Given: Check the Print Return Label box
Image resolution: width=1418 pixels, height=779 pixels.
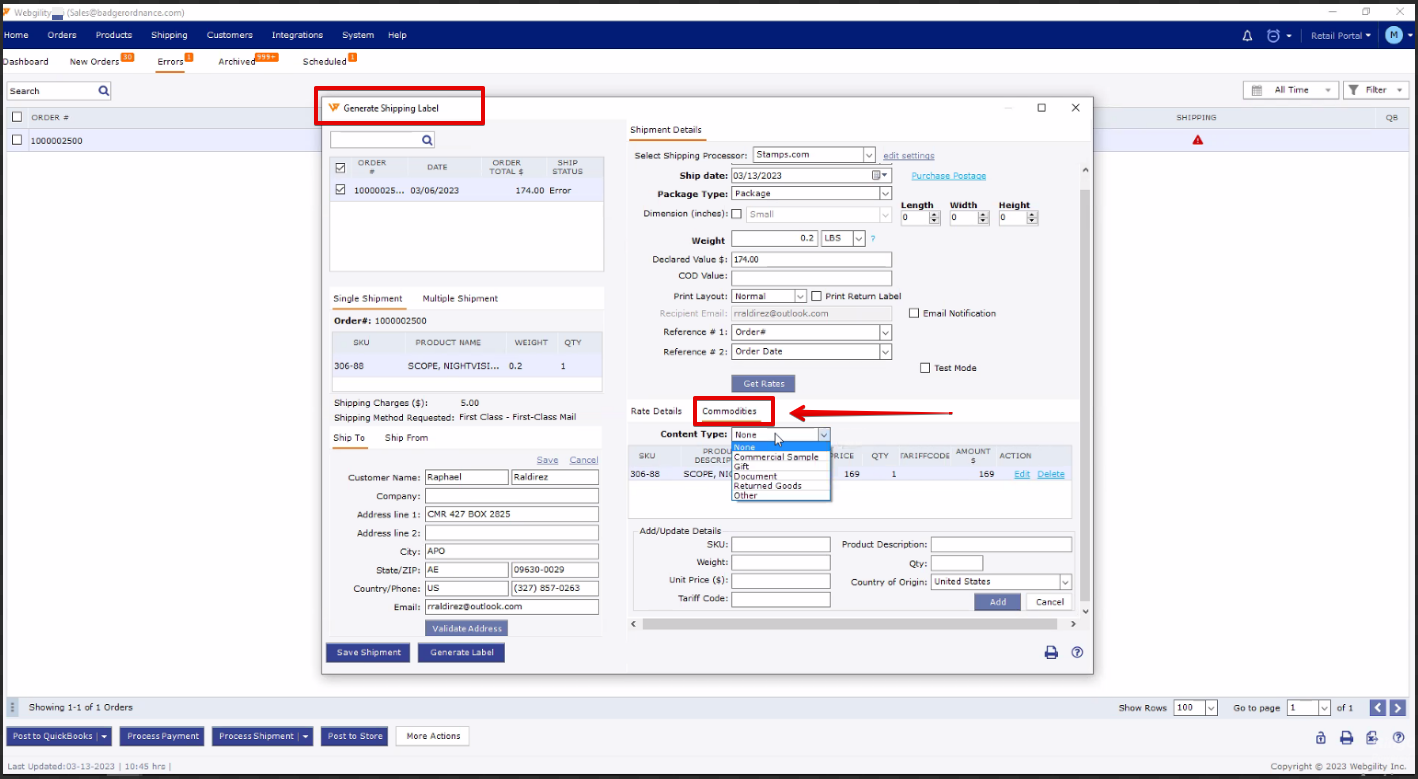Looking at the screenshot, I should pyautogui.click(x=816, y=296).
